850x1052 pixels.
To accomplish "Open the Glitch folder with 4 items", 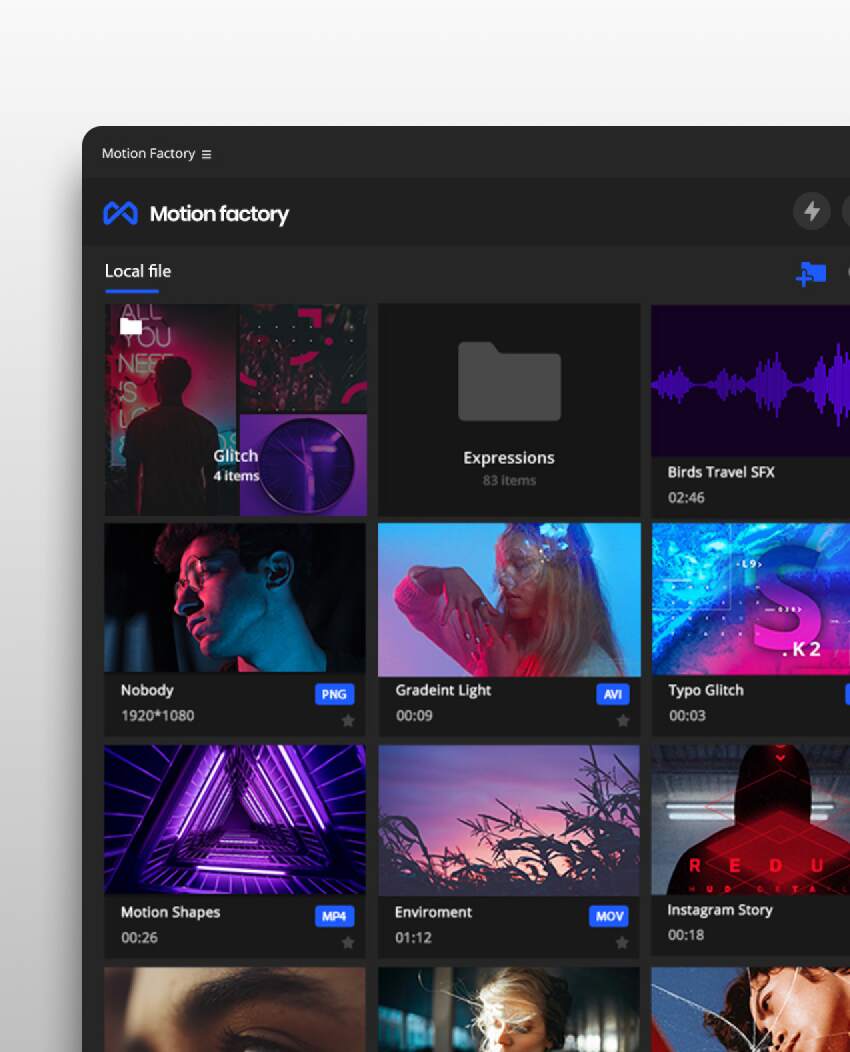I will (235, 410).
